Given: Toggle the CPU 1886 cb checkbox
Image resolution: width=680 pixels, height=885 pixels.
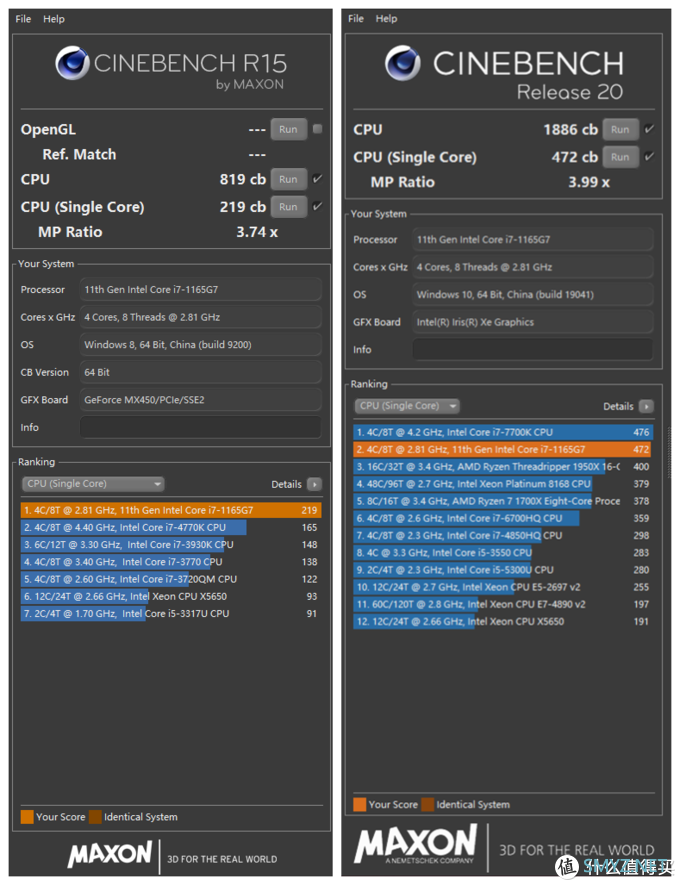Looking at the screenshot, I should 650,129.
